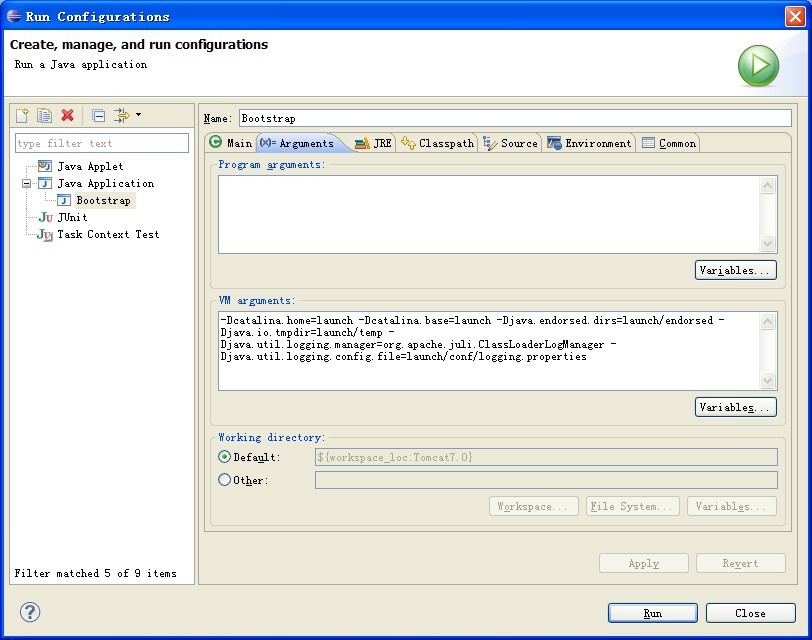
Task: Click the new launch configuration icon
Action: 22,115
